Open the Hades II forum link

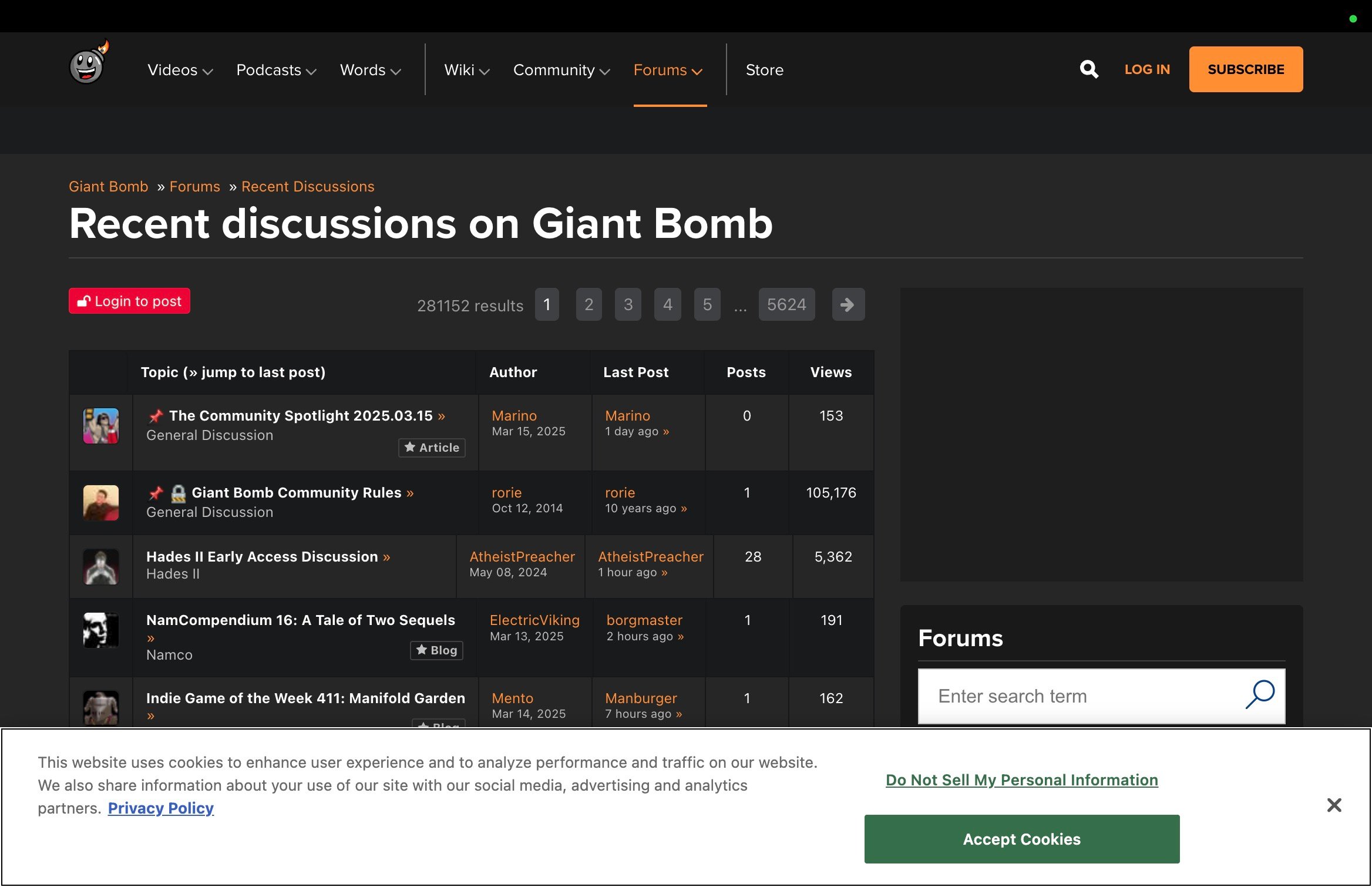pos(173,574)
